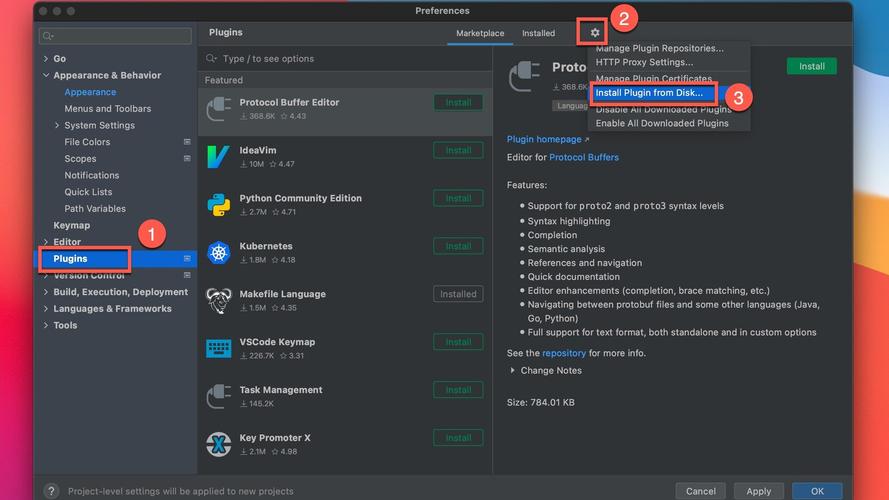Expand the System Settings node
The height and width of the screenshot is (500, 889).
click(57, 125)
